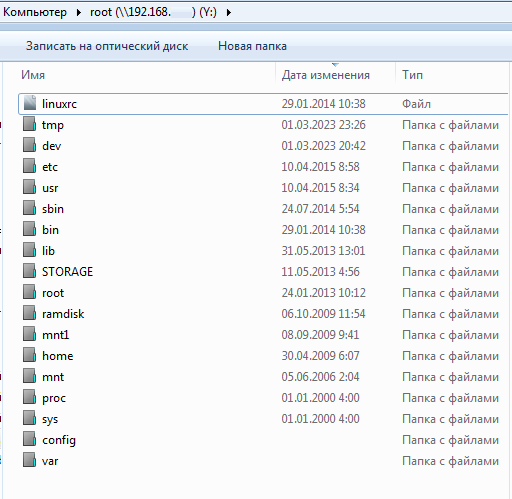Select the linuxrc file name

click(x=59, y=104)
